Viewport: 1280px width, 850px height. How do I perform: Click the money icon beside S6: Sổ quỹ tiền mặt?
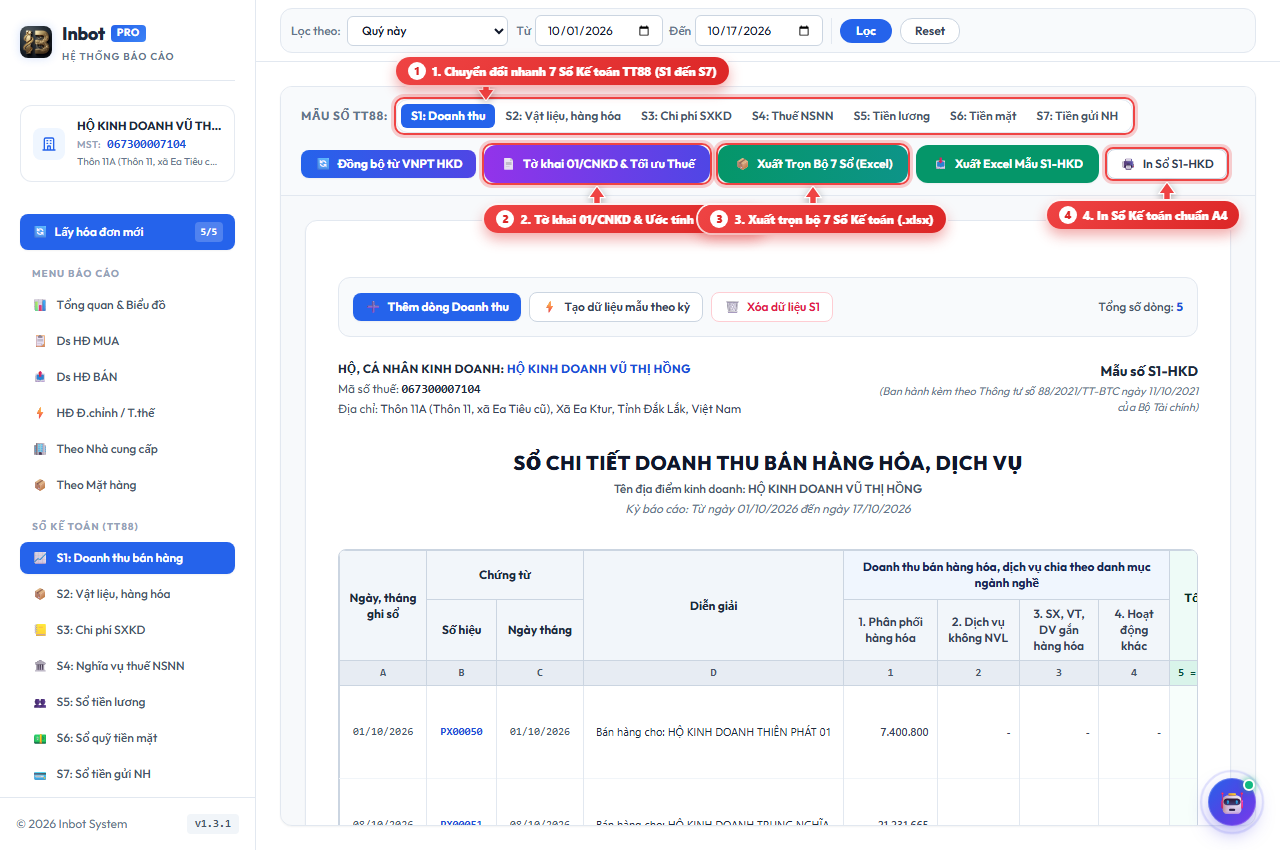click(40, 738)
